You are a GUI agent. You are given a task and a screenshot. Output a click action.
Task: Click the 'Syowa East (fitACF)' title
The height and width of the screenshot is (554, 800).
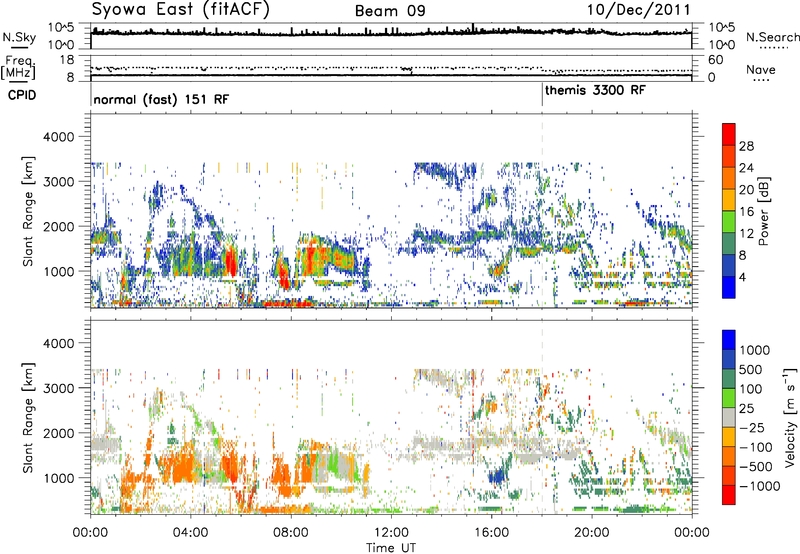tap(180, 9)
